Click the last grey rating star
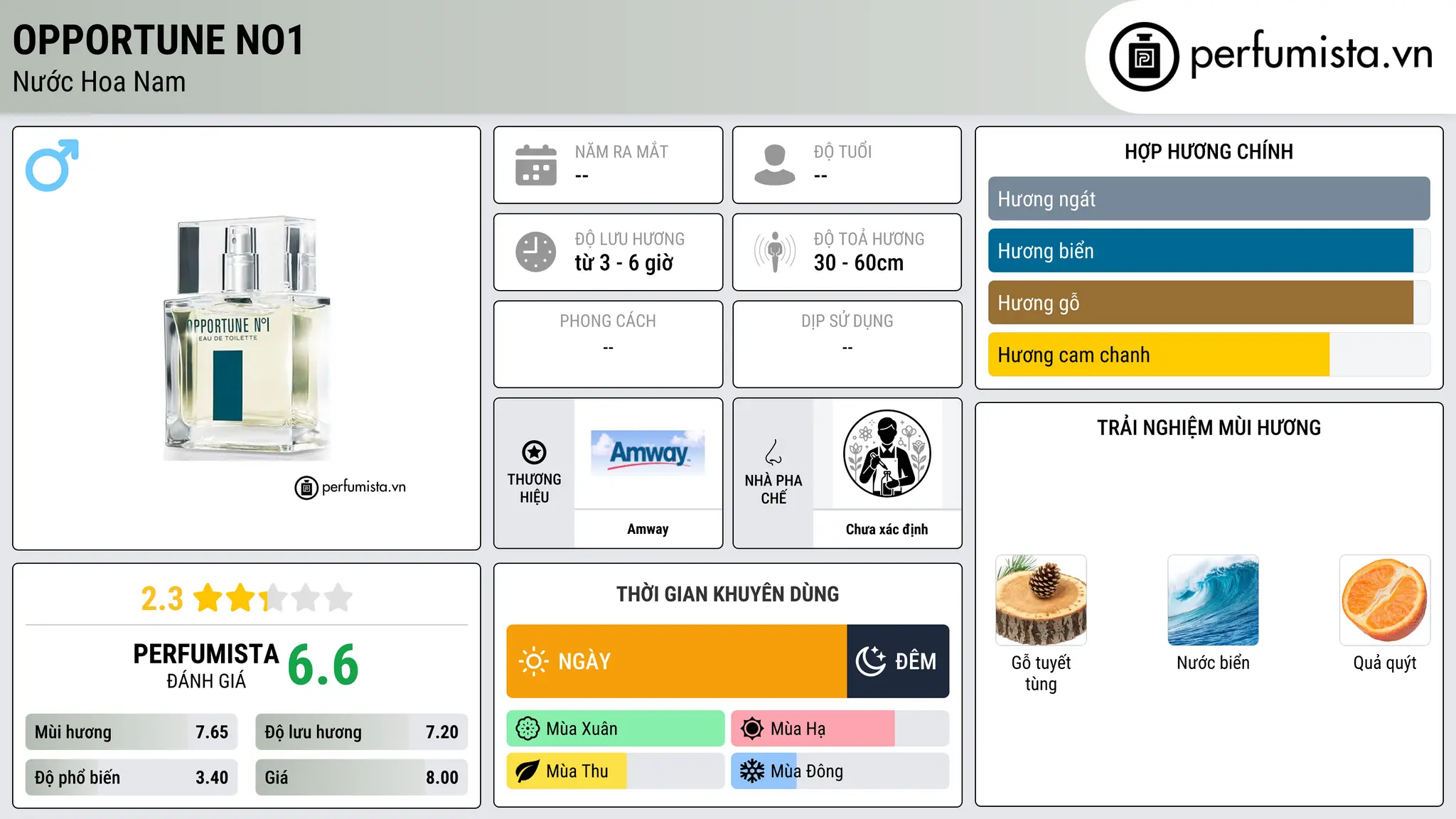 click(x=338, y=598)
